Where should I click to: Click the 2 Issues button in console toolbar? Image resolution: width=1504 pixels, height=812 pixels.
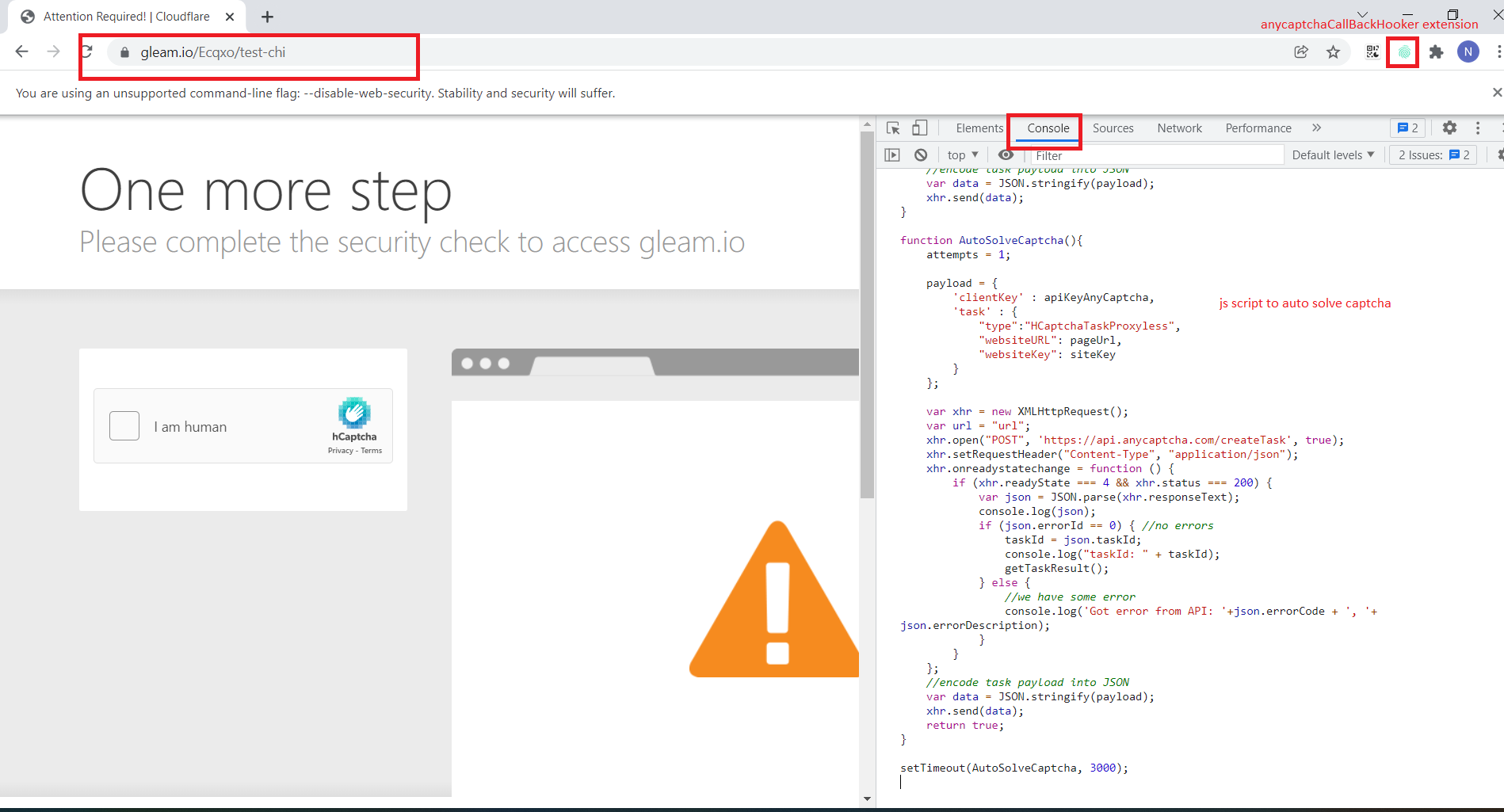(x=1433, y=155)
